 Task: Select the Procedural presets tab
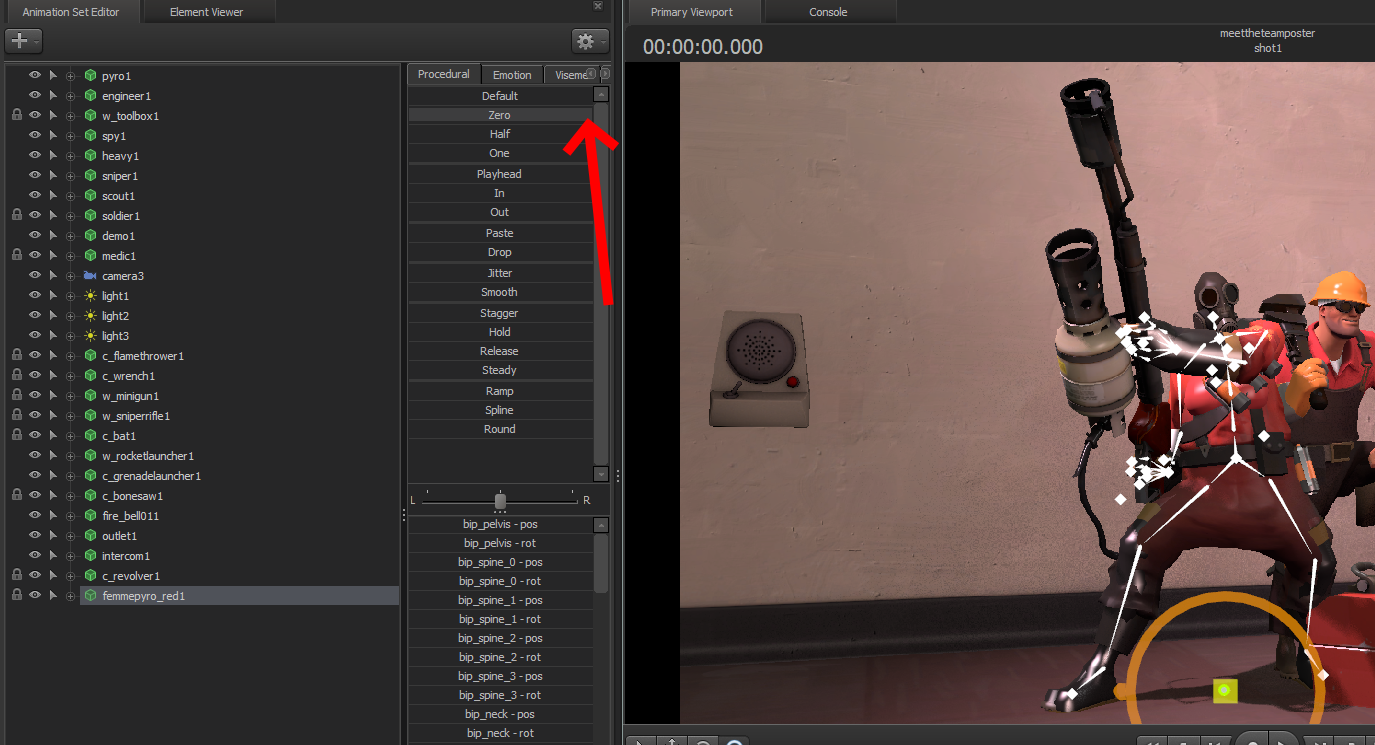tap(444, 75)
